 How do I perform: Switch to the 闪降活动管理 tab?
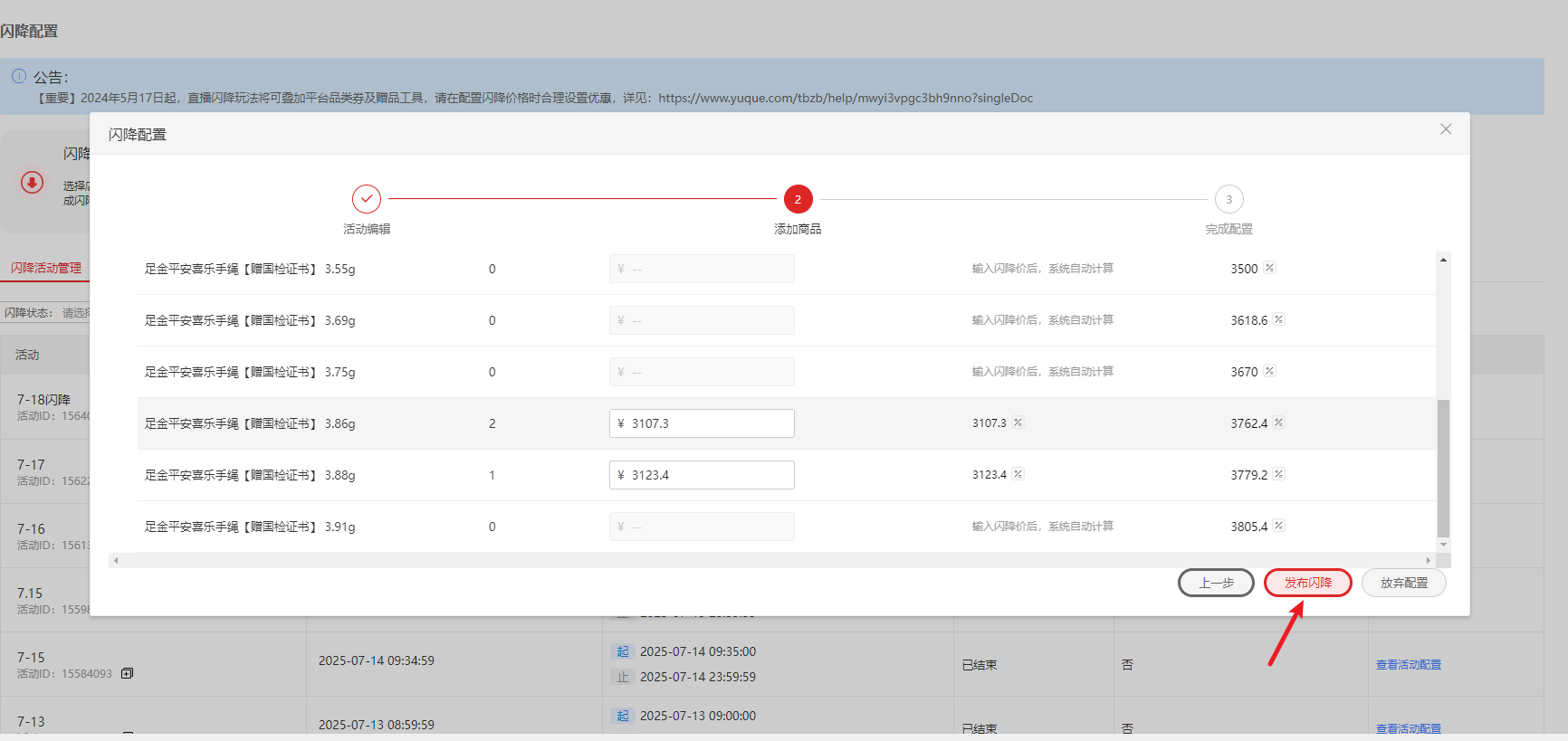coord(46,268)
